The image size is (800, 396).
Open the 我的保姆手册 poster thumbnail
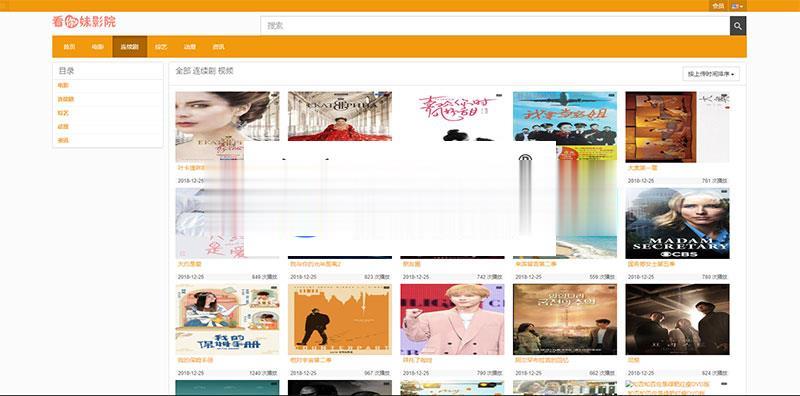(227, 319)
